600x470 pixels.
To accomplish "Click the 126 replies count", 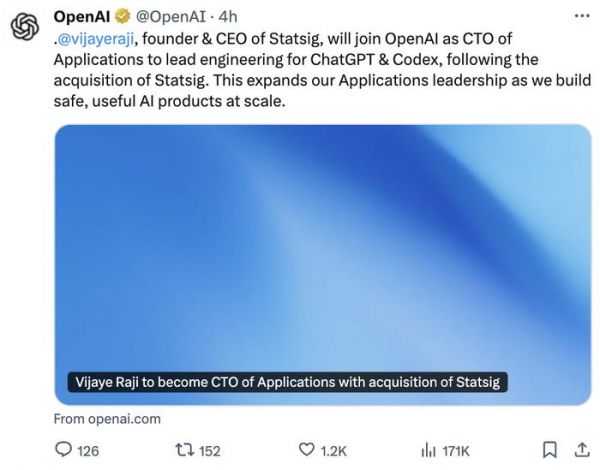I will tap(88, 451).
